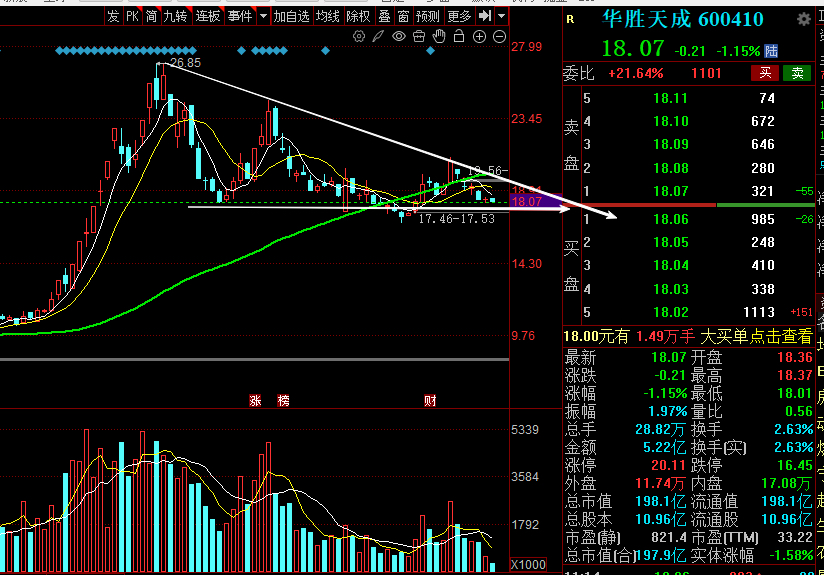This screenshot has width=824, height=575.
Task: Click 华胜天成 600410 stock title
Action: 683,20
